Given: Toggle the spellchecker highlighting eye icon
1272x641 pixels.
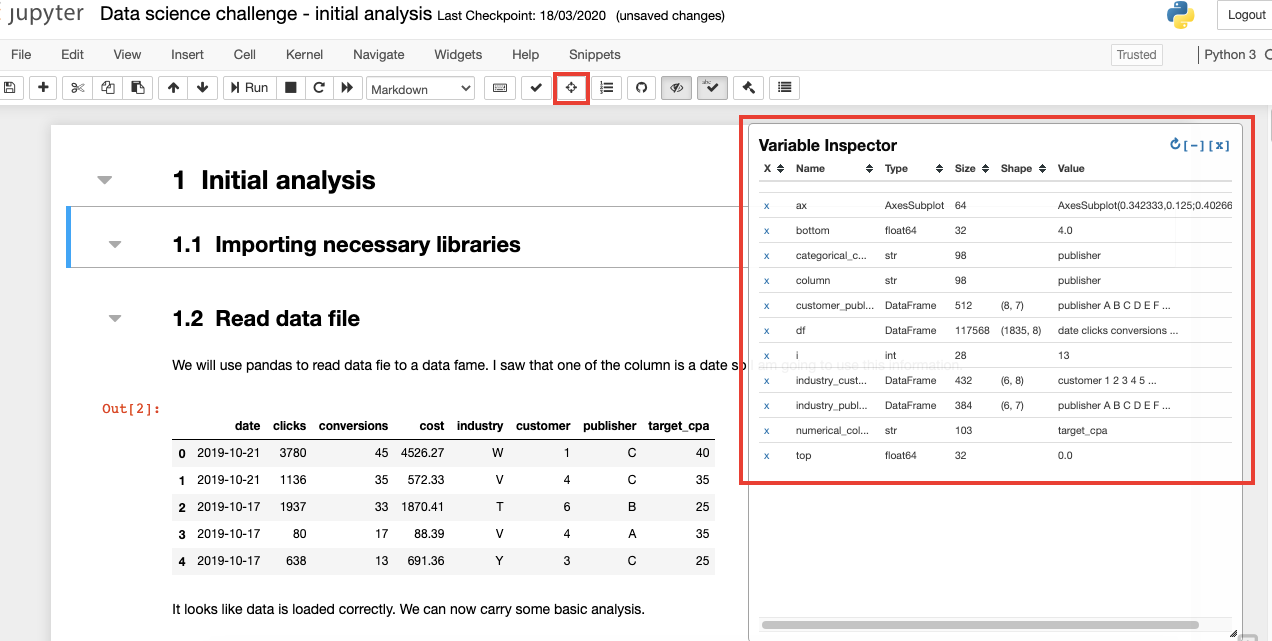Looking at the screenshot, I should click(x=676, y=88).
